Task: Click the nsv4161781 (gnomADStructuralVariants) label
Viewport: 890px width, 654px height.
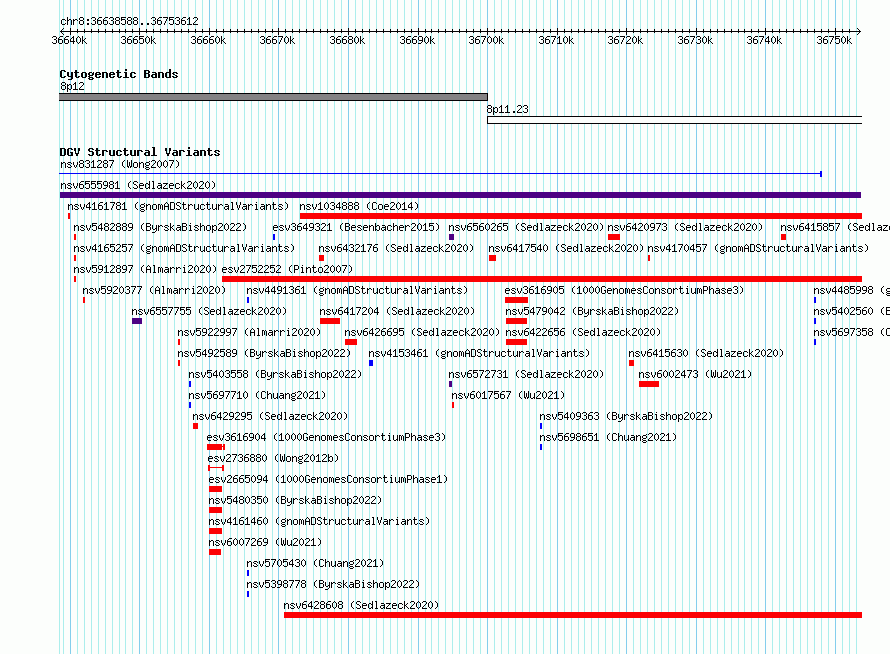Action: 178,206
